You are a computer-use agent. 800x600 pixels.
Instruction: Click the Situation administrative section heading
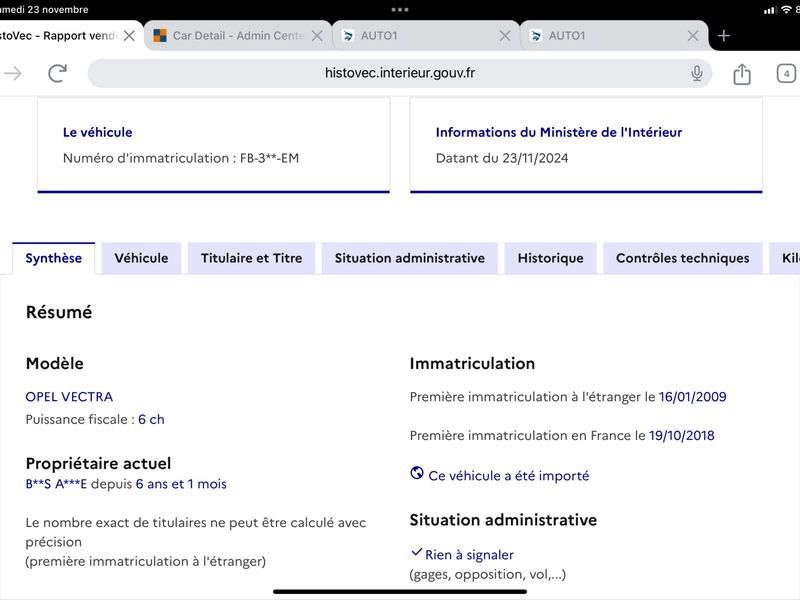[503, 520]
